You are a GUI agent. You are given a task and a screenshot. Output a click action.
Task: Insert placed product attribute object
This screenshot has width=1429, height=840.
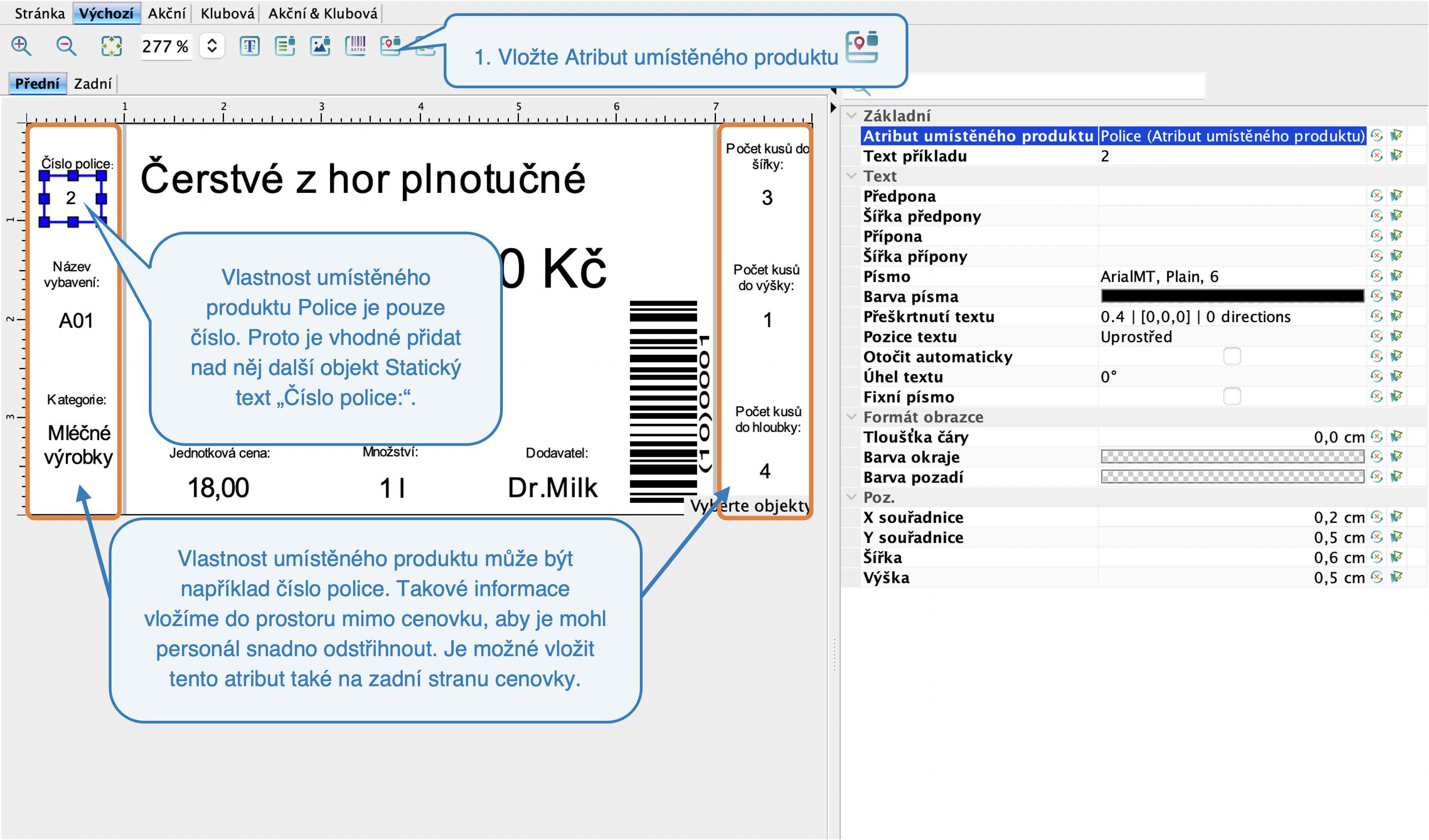391,46
